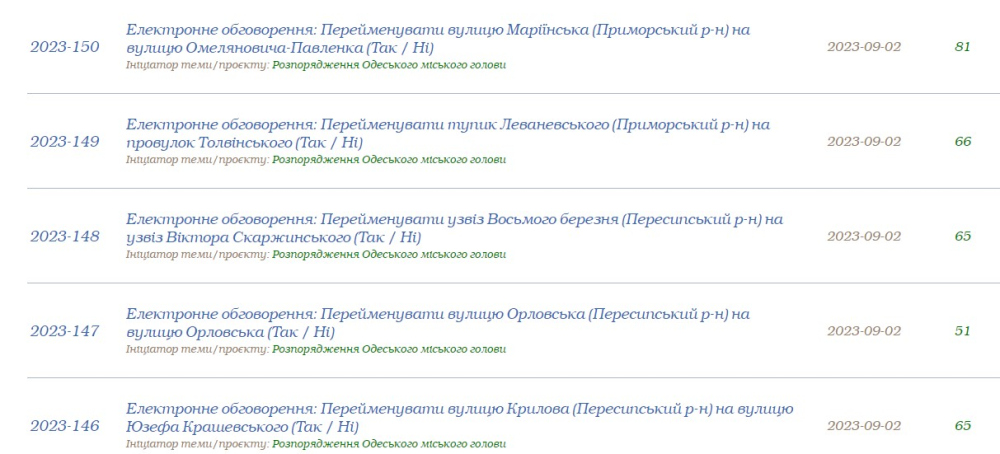Click project number 2023-148

click(65, 236)
